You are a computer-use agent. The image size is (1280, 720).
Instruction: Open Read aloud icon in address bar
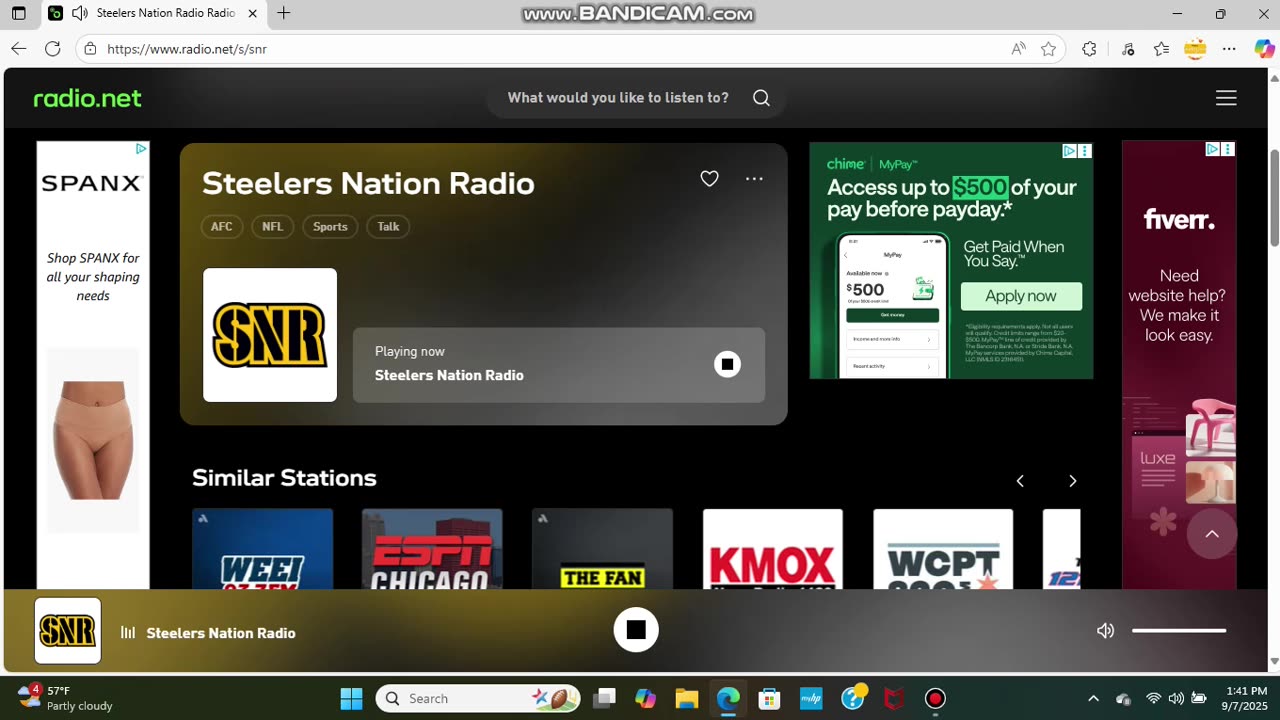tap(1018, 48)
